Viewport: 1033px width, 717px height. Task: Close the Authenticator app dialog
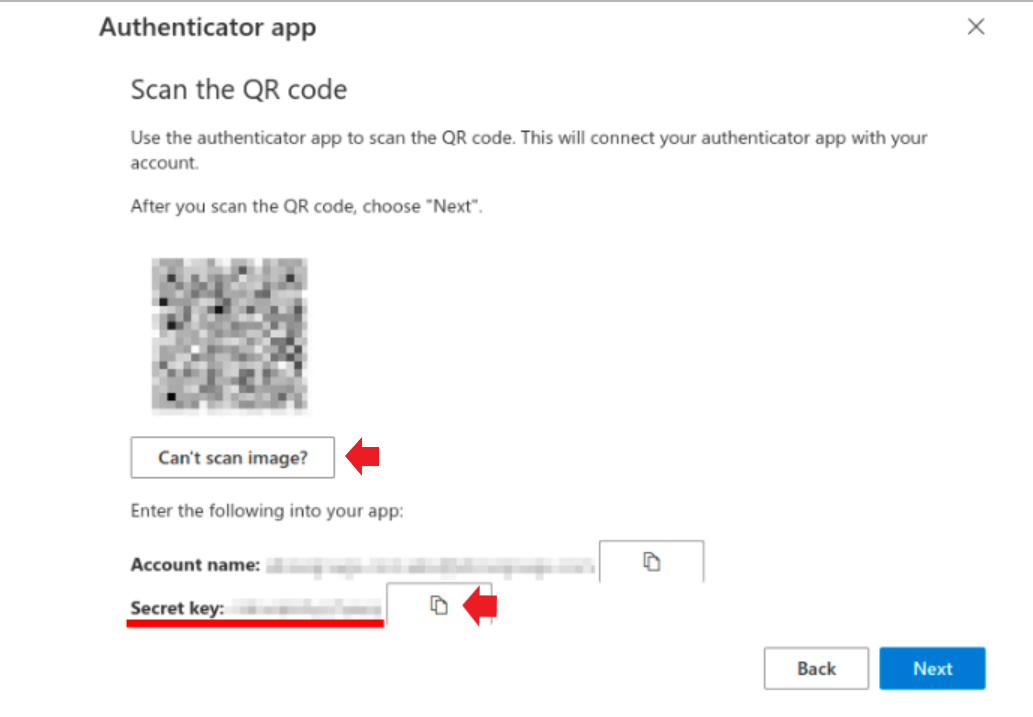(976, 26)
